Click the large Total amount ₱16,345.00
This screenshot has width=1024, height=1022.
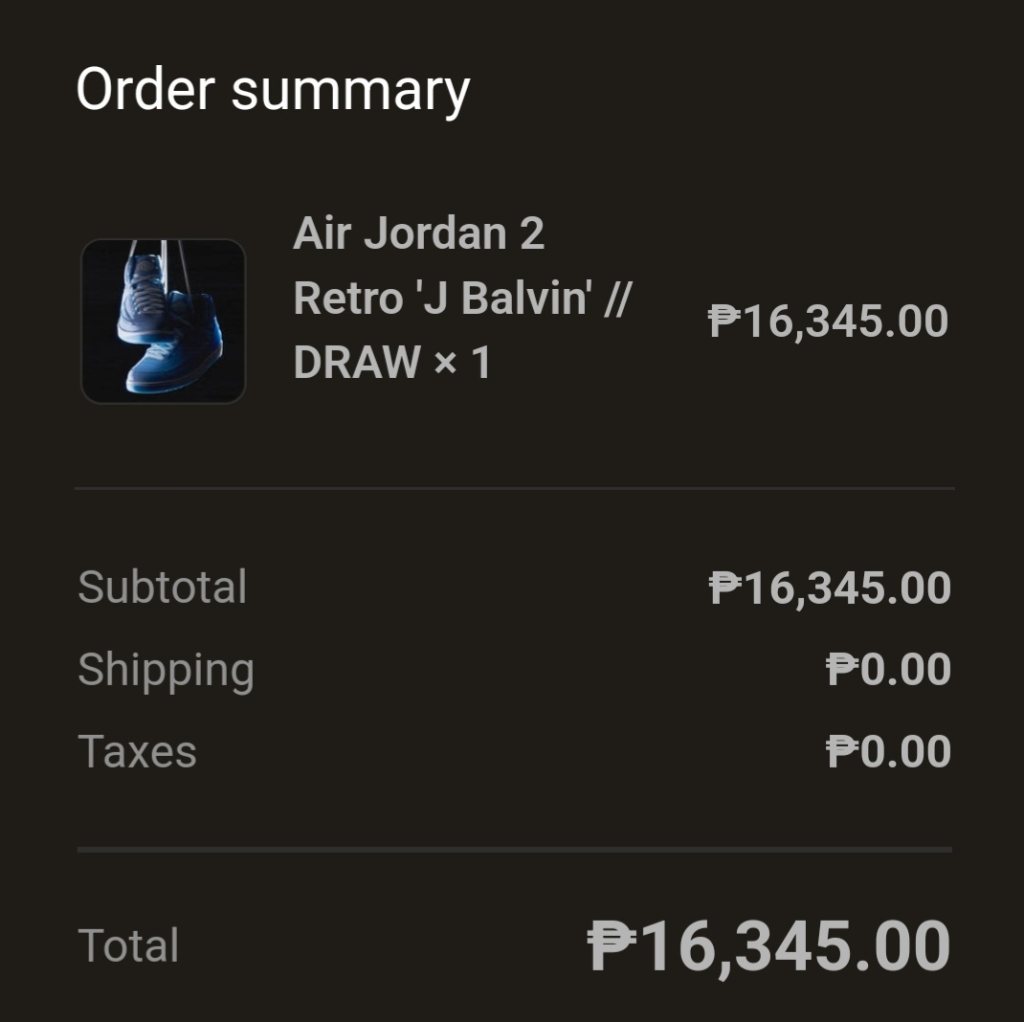pos(768,946)
